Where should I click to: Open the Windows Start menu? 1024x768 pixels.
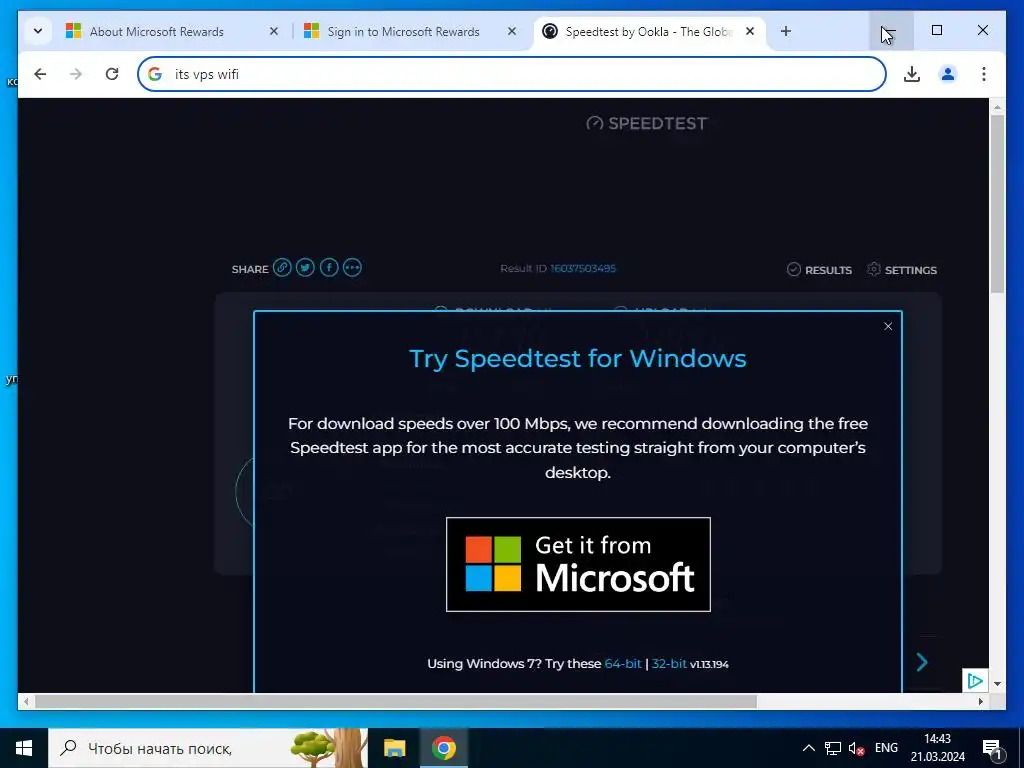(24, 748)
